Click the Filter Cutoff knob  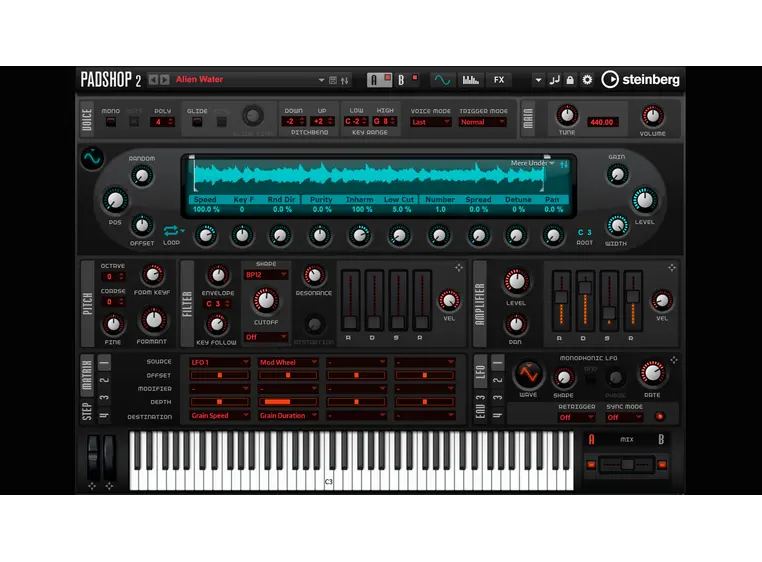point(266,300)
